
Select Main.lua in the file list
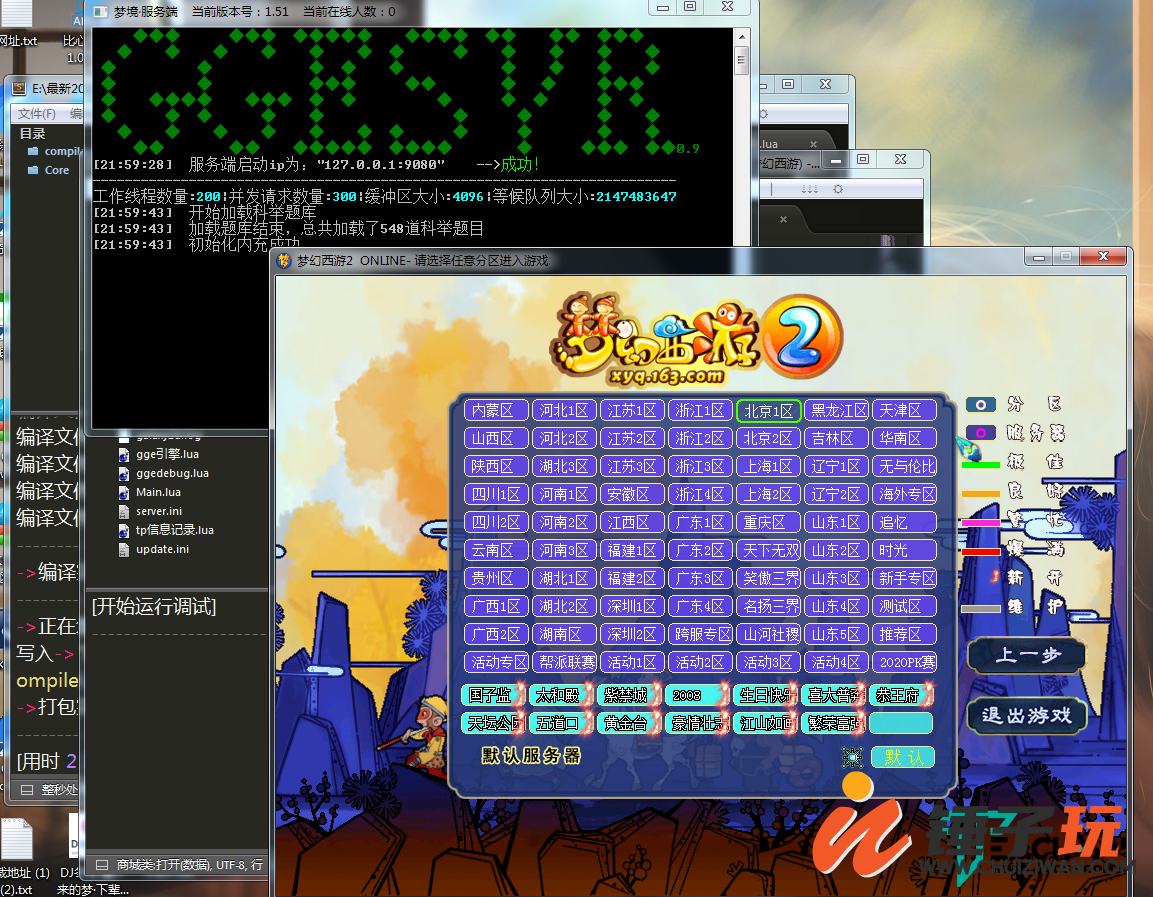pyautogui.click(x=158, y=493)
